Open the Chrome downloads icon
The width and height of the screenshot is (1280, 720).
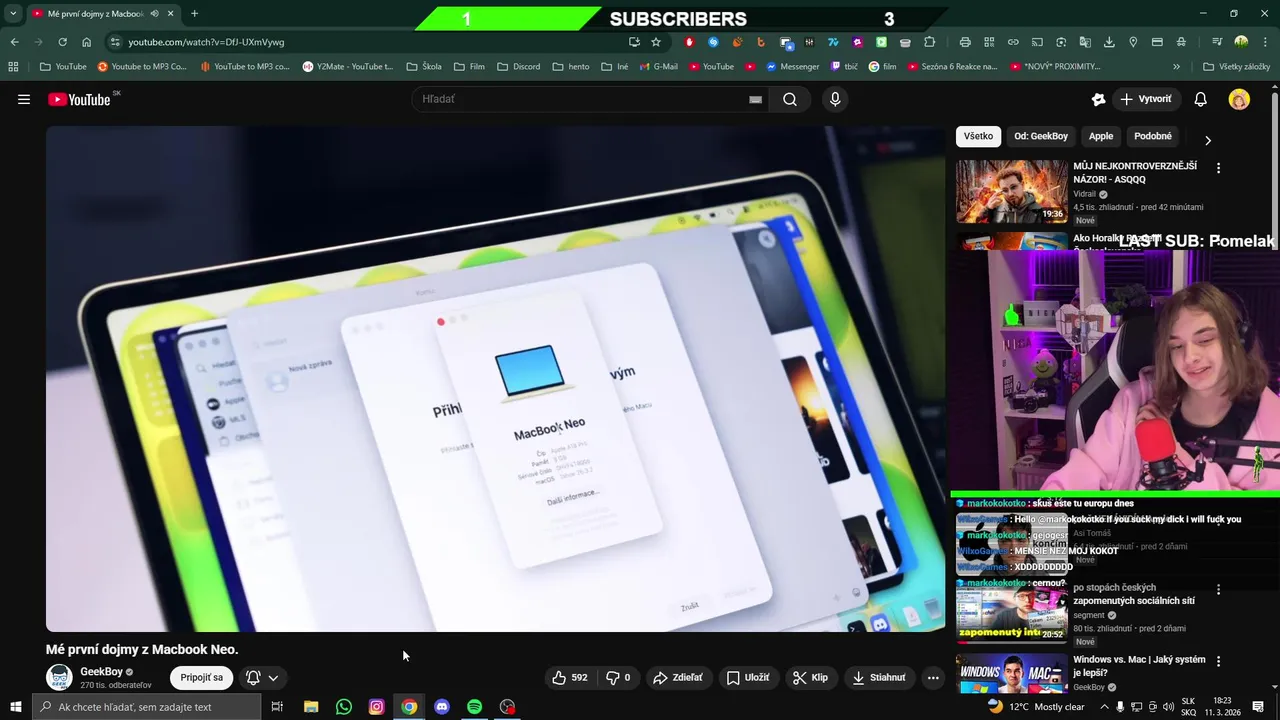click(1109, 42)
